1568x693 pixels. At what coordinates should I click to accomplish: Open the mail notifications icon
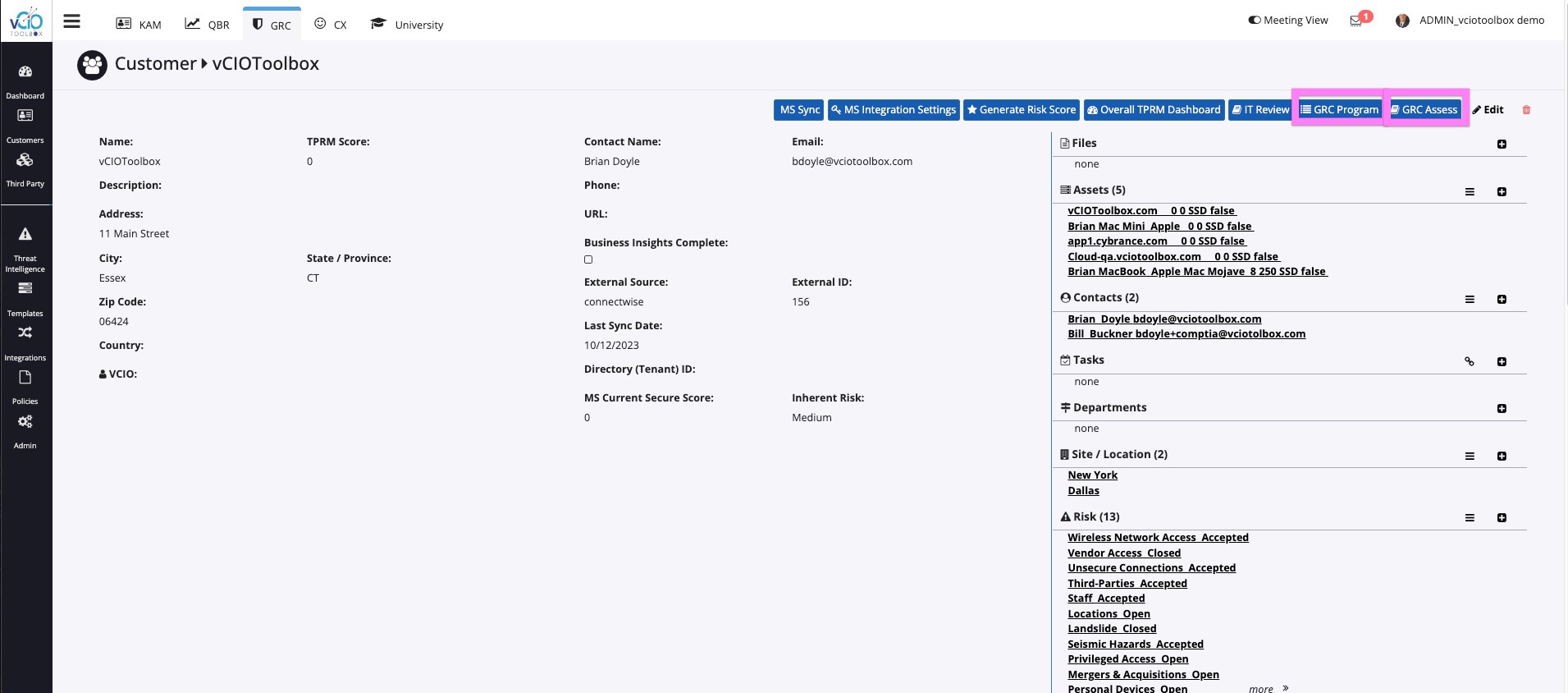(x=1356, y=21)
